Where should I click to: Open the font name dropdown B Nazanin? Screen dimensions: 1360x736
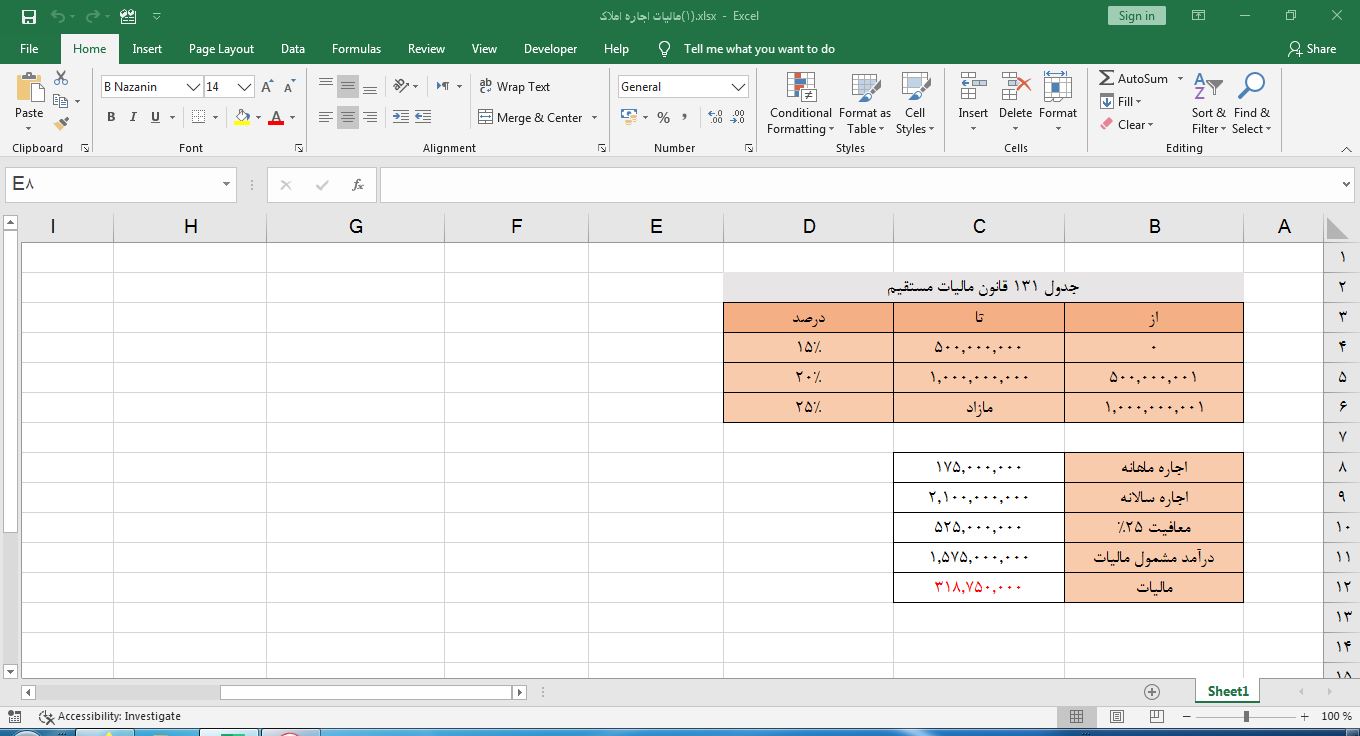pyautogui.click(x=193, y=87)
